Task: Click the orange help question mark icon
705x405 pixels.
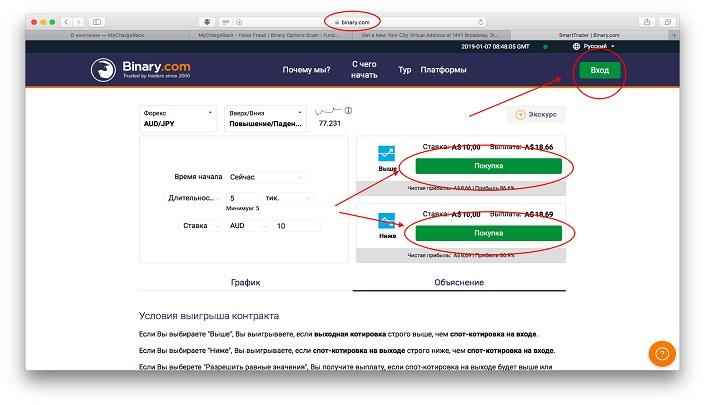Action: [x=663, y=354]
